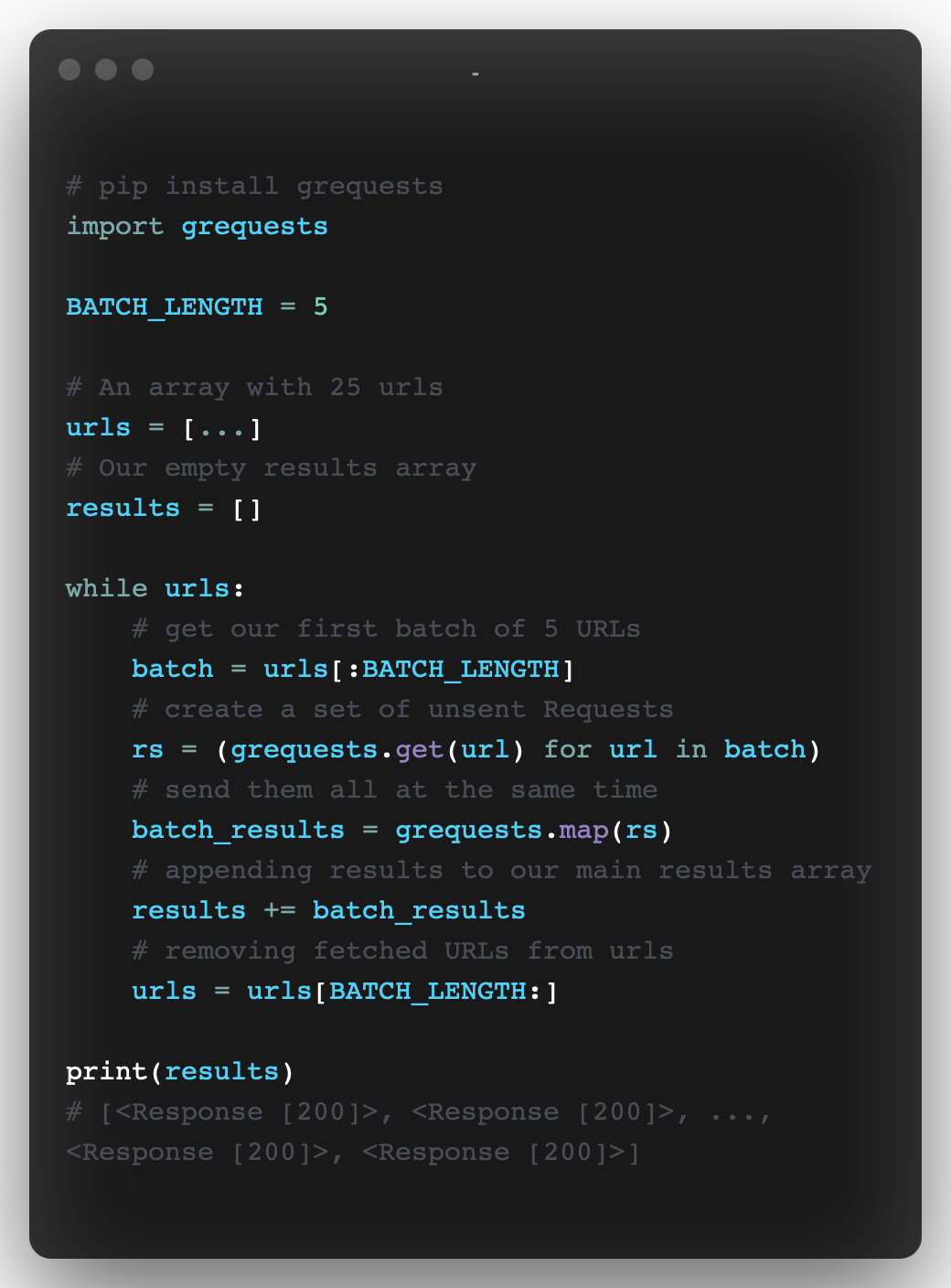This screenshot has width=951, height=1288.
Task: Click the 'print' function call
Action: tap(106, 1072)
